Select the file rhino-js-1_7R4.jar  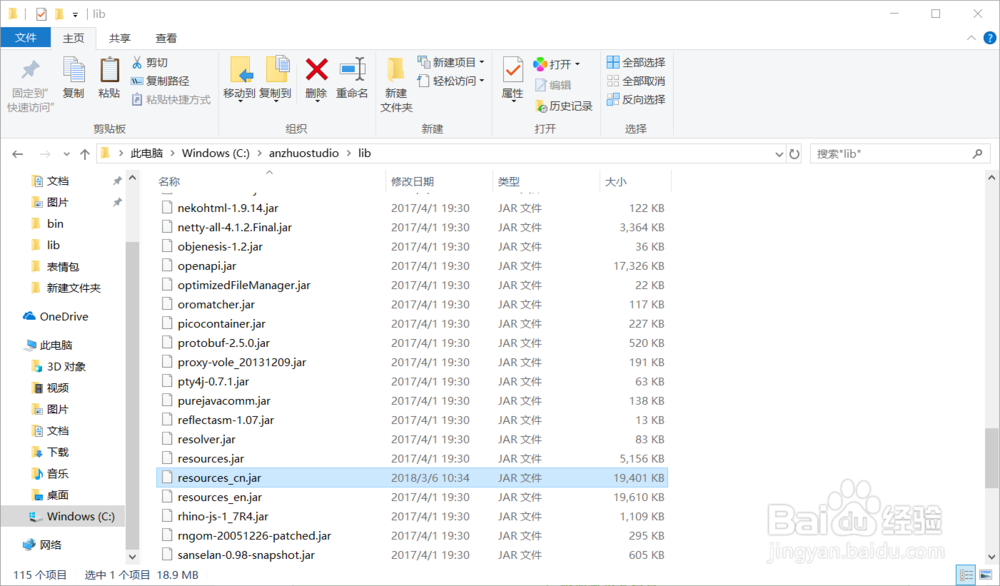point(412,516)
